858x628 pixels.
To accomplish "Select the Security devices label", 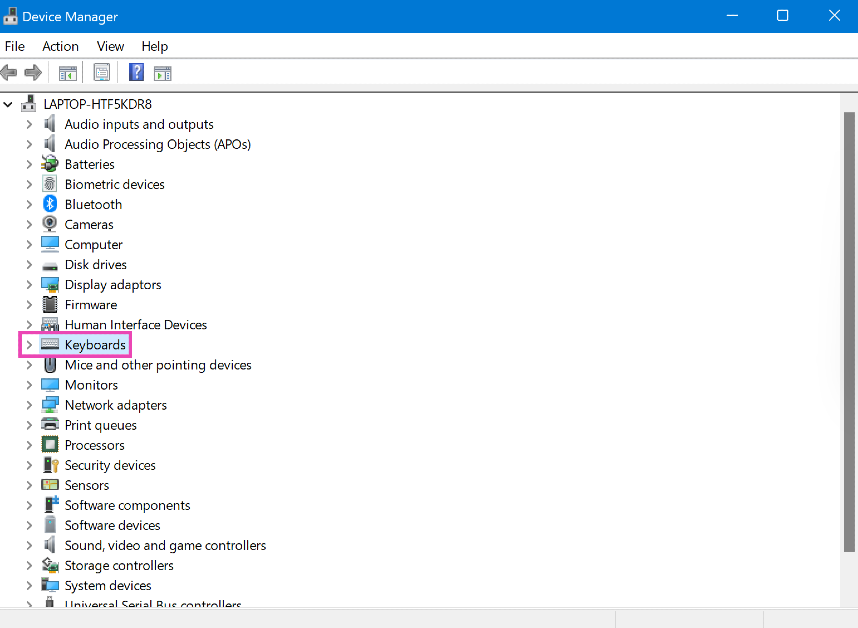I will pyautogui.click(x=110, y=465).
